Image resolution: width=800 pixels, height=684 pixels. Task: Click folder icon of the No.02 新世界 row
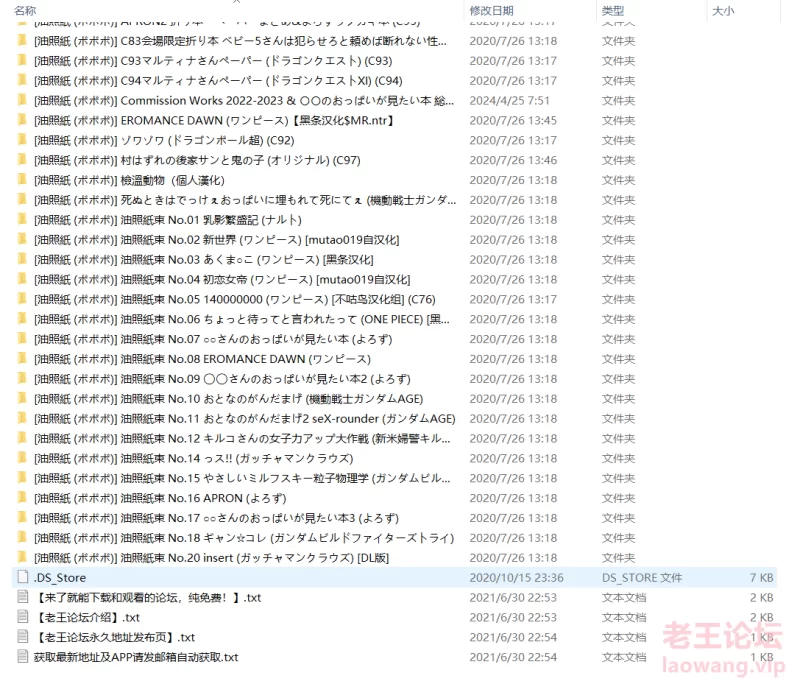[x=22, y=239]
